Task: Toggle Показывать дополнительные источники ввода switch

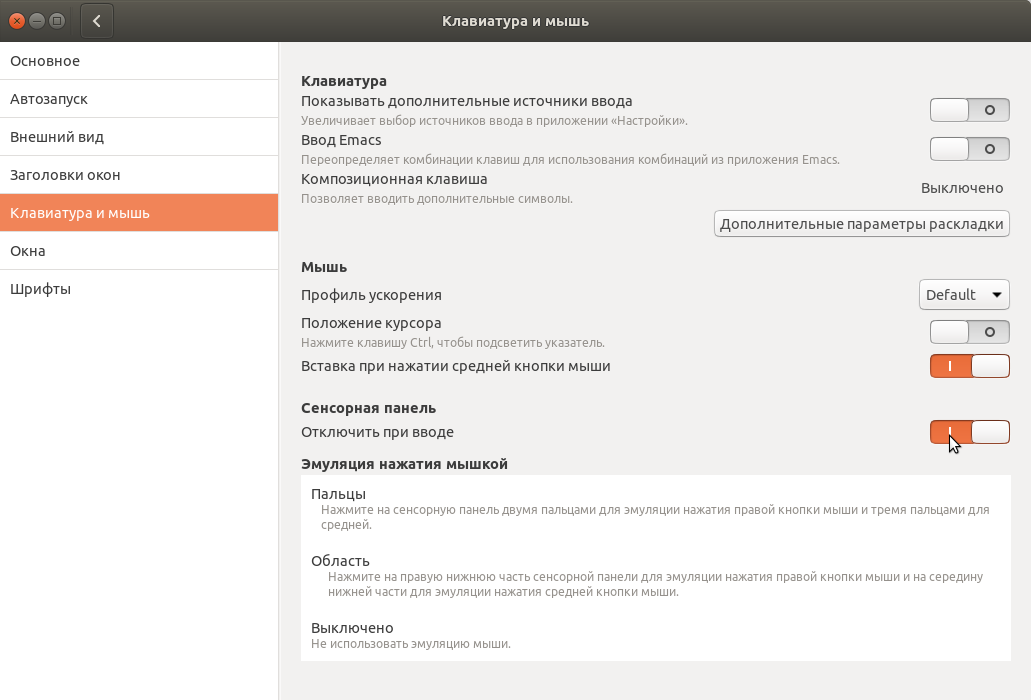Action: click(x=969, y=110)
